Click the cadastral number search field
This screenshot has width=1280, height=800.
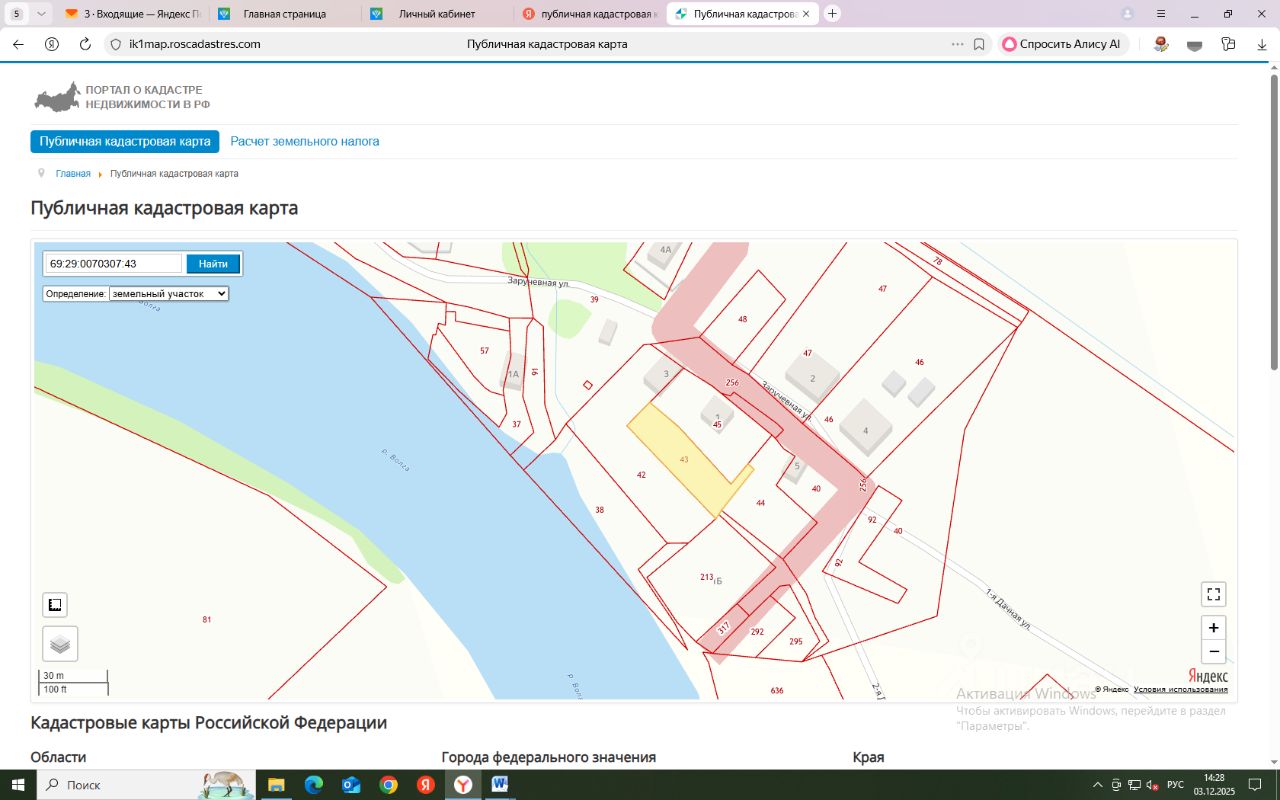(113, 264)
